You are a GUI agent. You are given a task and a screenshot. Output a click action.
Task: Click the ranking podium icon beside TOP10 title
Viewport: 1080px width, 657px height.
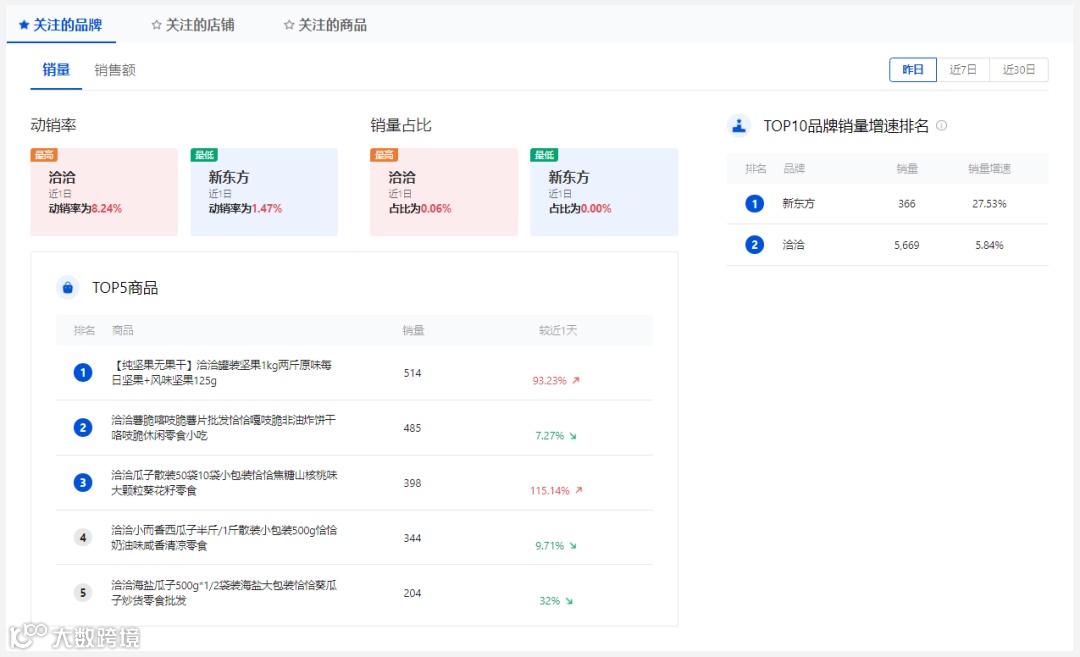click(739, 125)
